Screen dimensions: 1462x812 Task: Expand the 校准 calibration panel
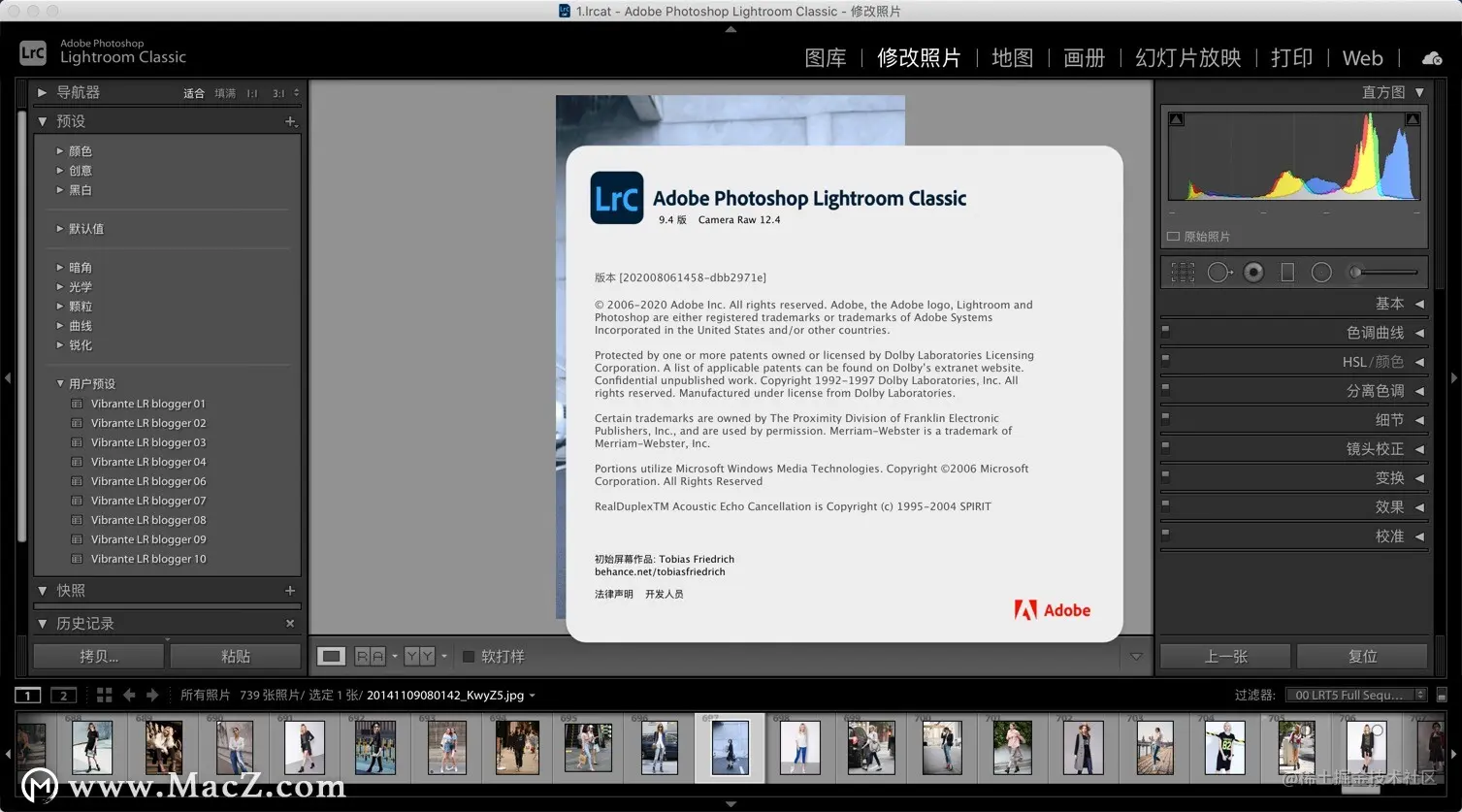click(1419, 536)
